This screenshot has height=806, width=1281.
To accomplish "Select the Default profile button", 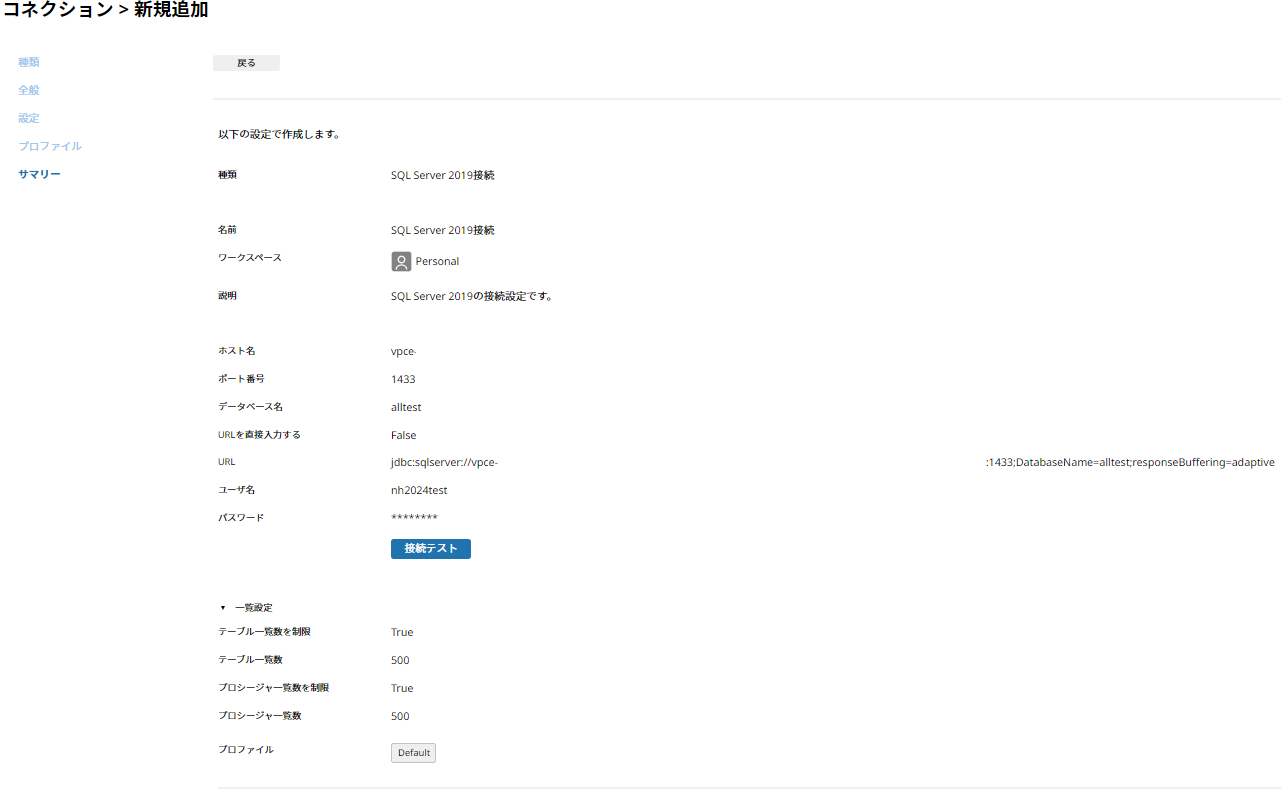I will tap(413, 753).
